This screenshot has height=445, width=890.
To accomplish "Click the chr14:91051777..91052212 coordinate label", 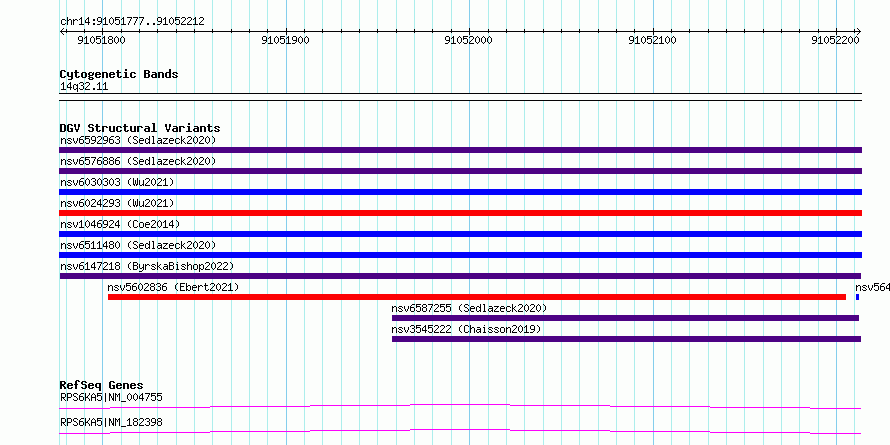I will (132, 22).
